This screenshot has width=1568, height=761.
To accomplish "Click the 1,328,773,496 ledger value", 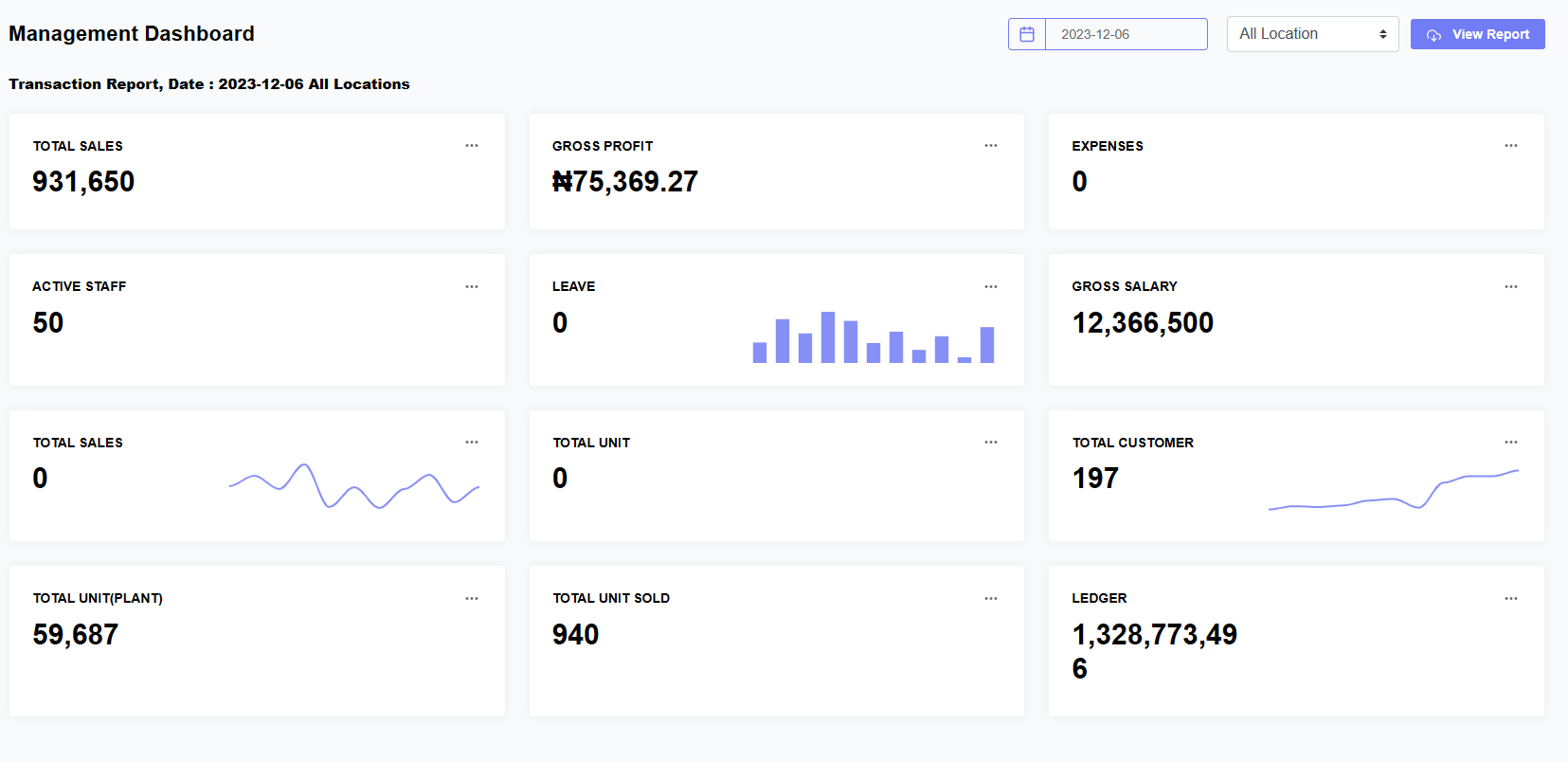I will coord(1155,652).
